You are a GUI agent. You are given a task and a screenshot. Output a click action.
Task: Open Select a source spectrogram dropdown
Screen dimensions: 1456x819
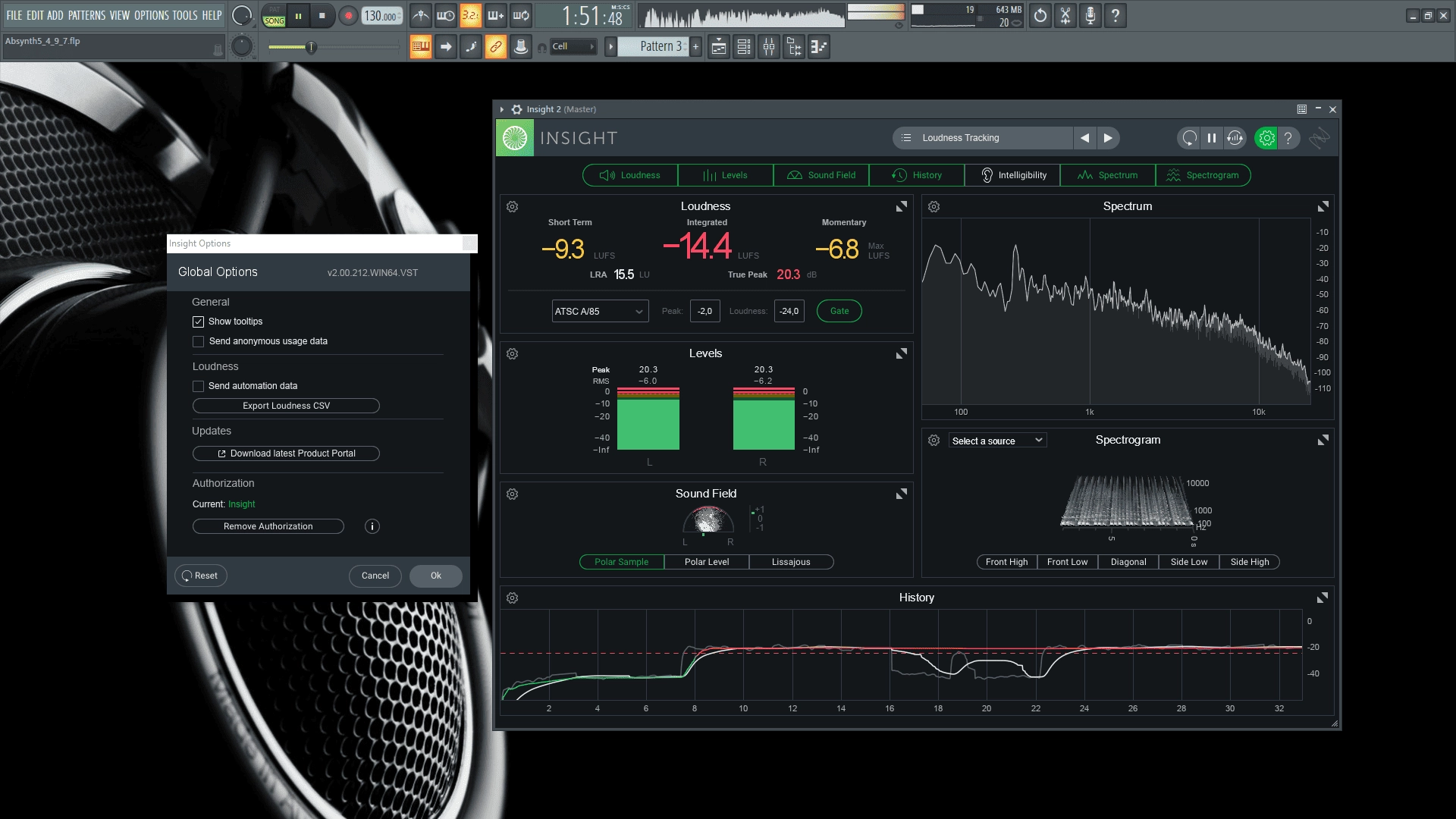997,441
